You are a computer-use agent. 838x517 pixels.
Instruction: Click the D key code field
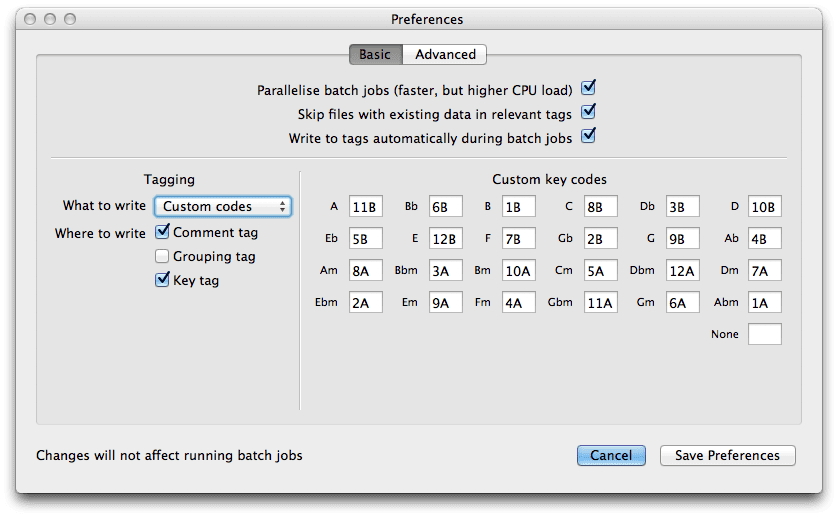[x=764, y=207]
